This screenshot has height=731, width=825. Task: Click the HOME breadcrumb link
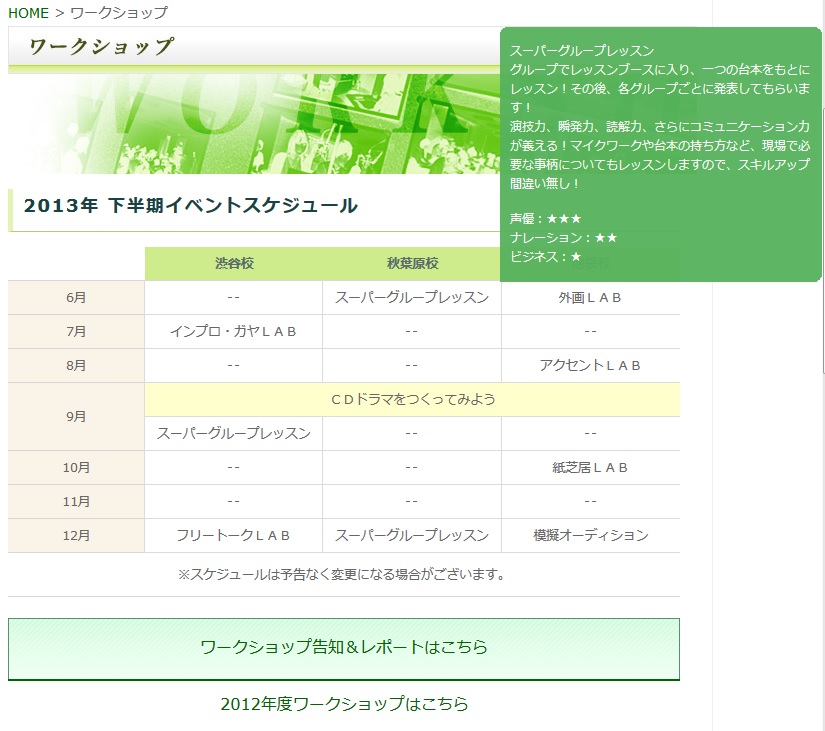click(x=28, y=13)
